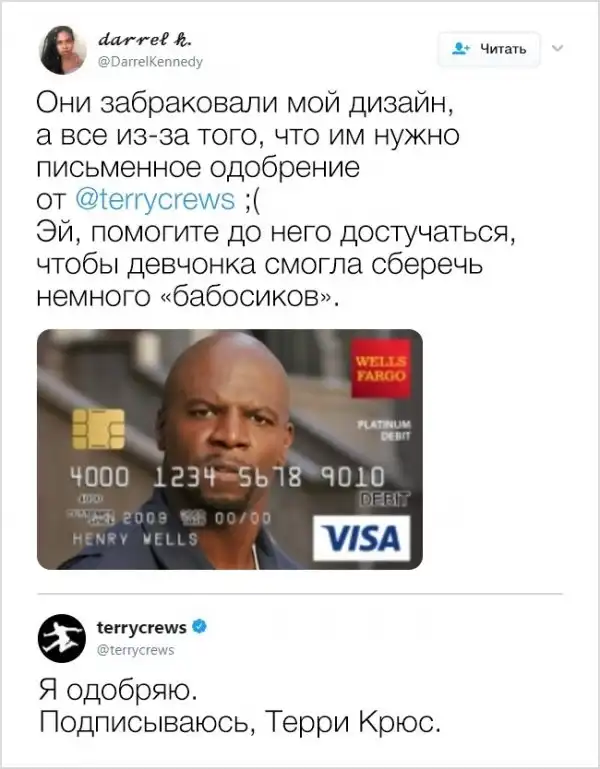Click the terrycrews display name
The height and width of the screenshot is (769, 600).
tap(142, 627)
